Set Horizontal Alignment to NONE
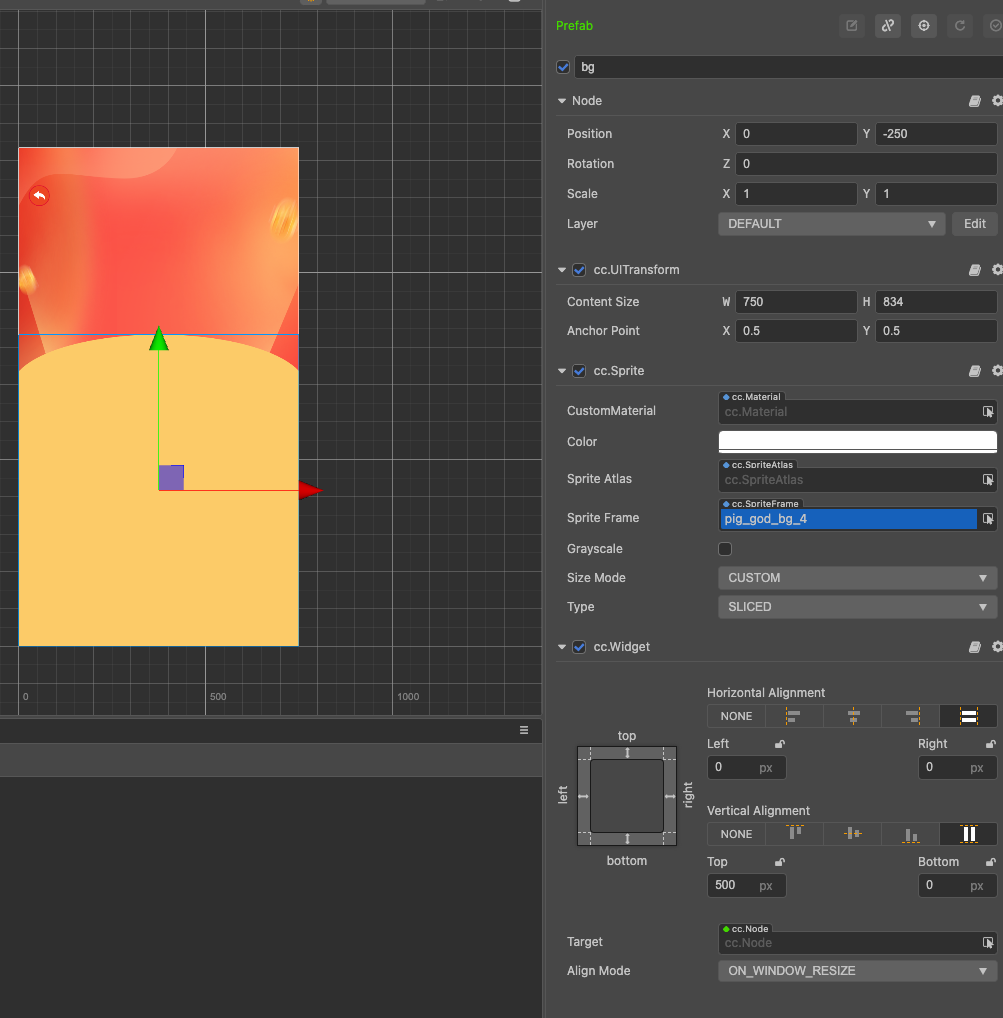The height and width of the screenshot is (1018, 1003). coord(736,716)
